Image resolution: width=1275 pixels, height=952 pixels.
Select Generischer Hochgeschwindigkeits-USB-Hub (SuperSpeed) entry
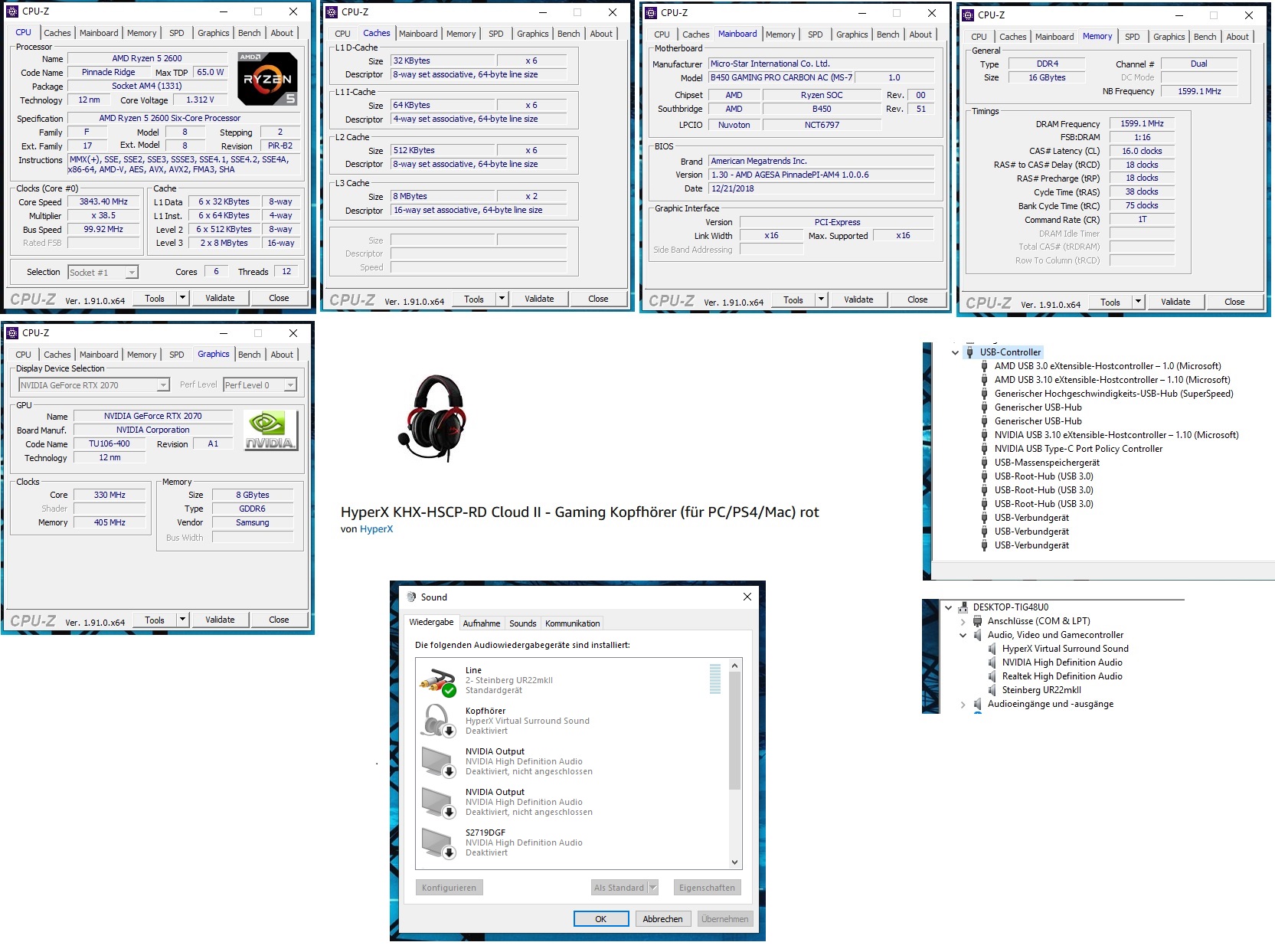pos(1113,394)
